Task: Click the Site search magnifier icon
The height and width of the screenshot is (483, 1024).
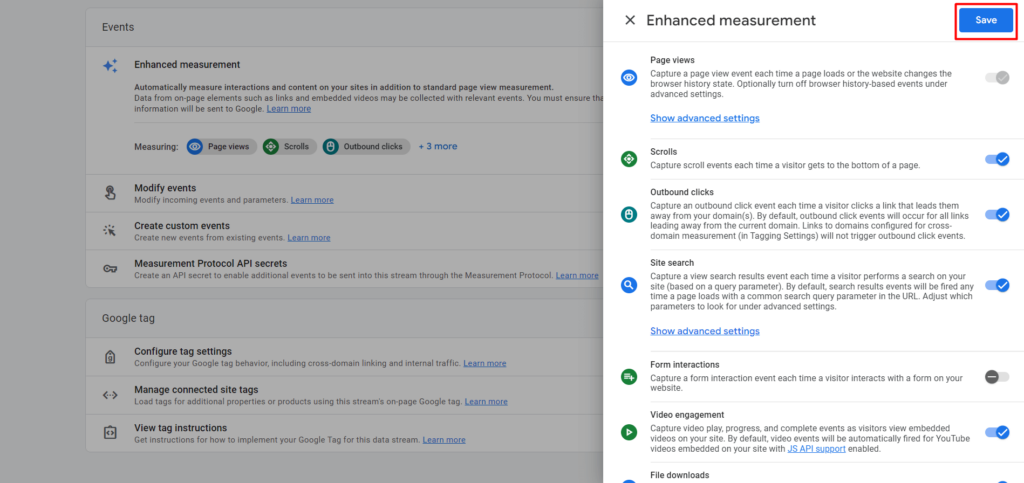Action: point(629,285)
